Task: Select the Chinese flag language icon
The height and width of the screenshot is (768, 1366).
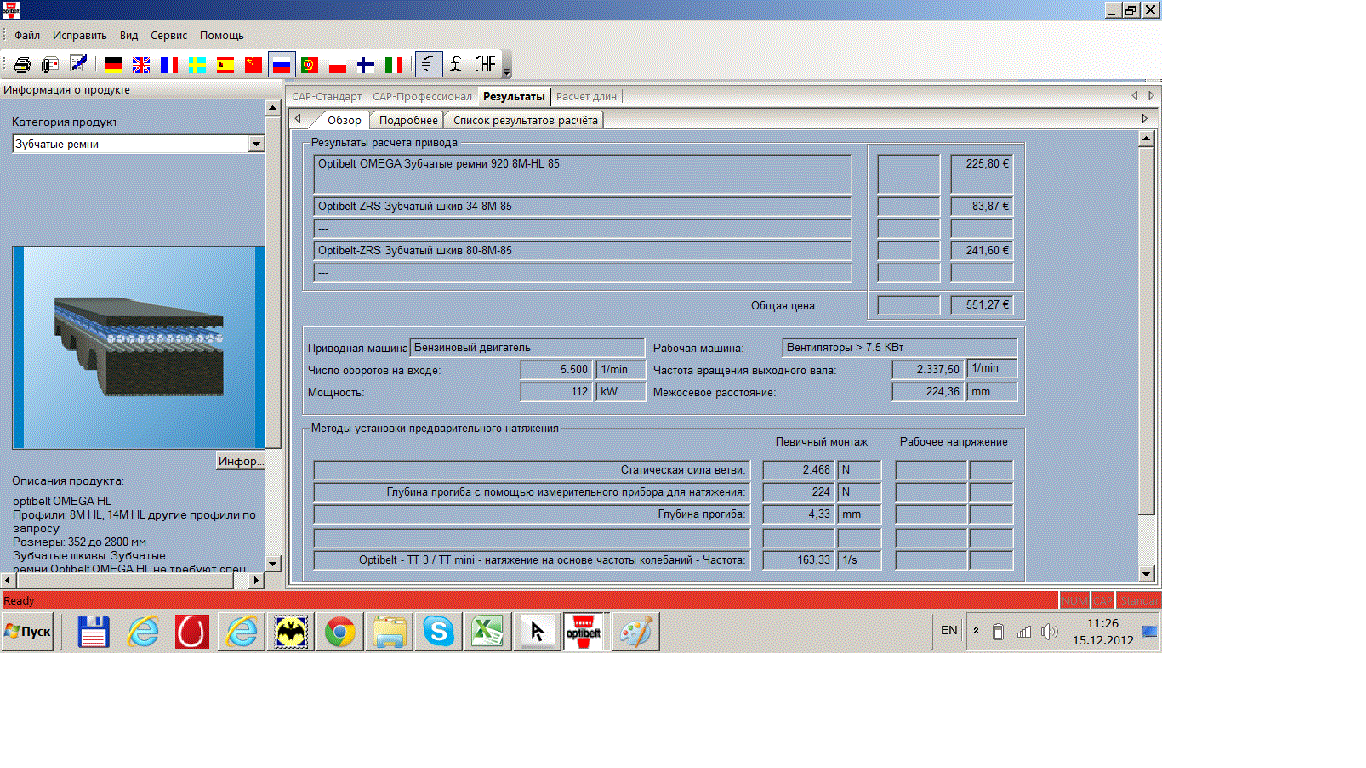Action: 254,65
